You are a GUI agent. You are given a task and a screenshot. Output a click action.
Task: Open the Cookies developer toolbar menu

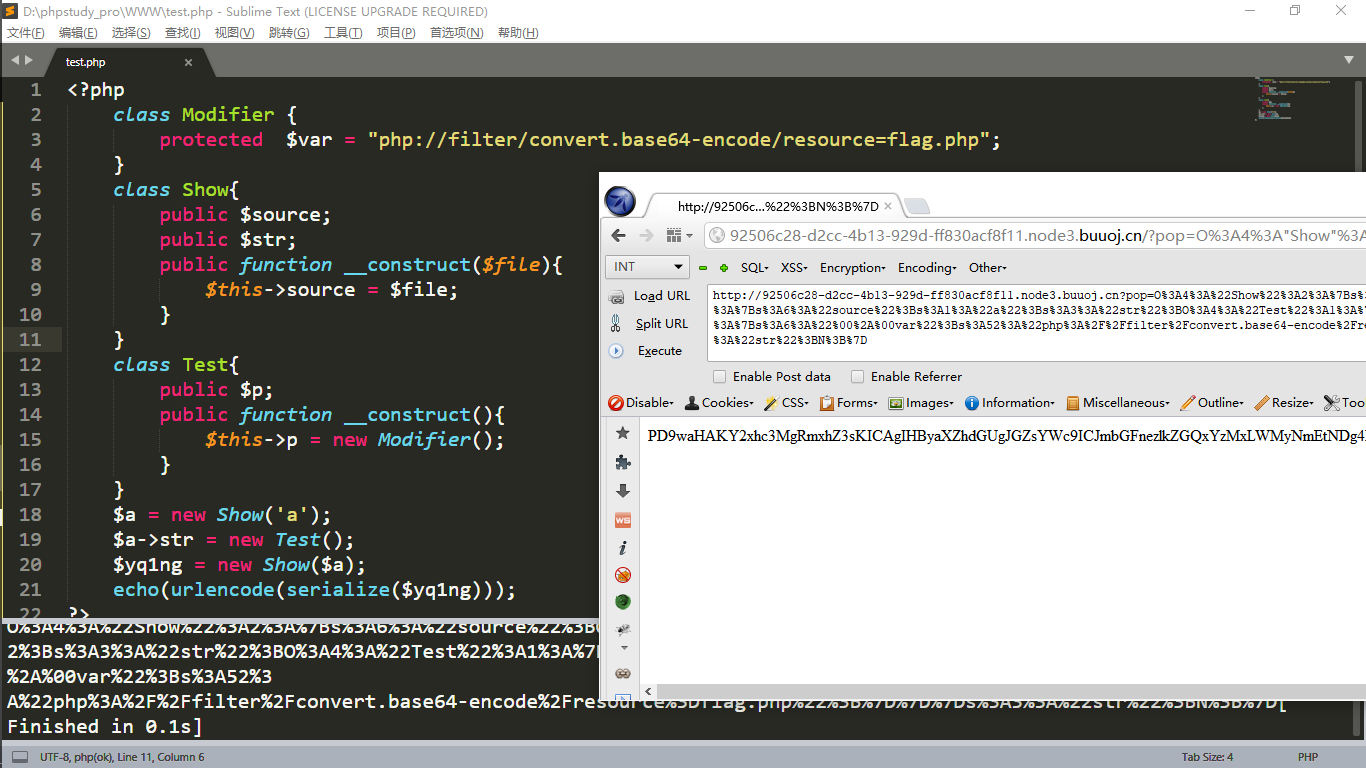[x=719, y=403]
